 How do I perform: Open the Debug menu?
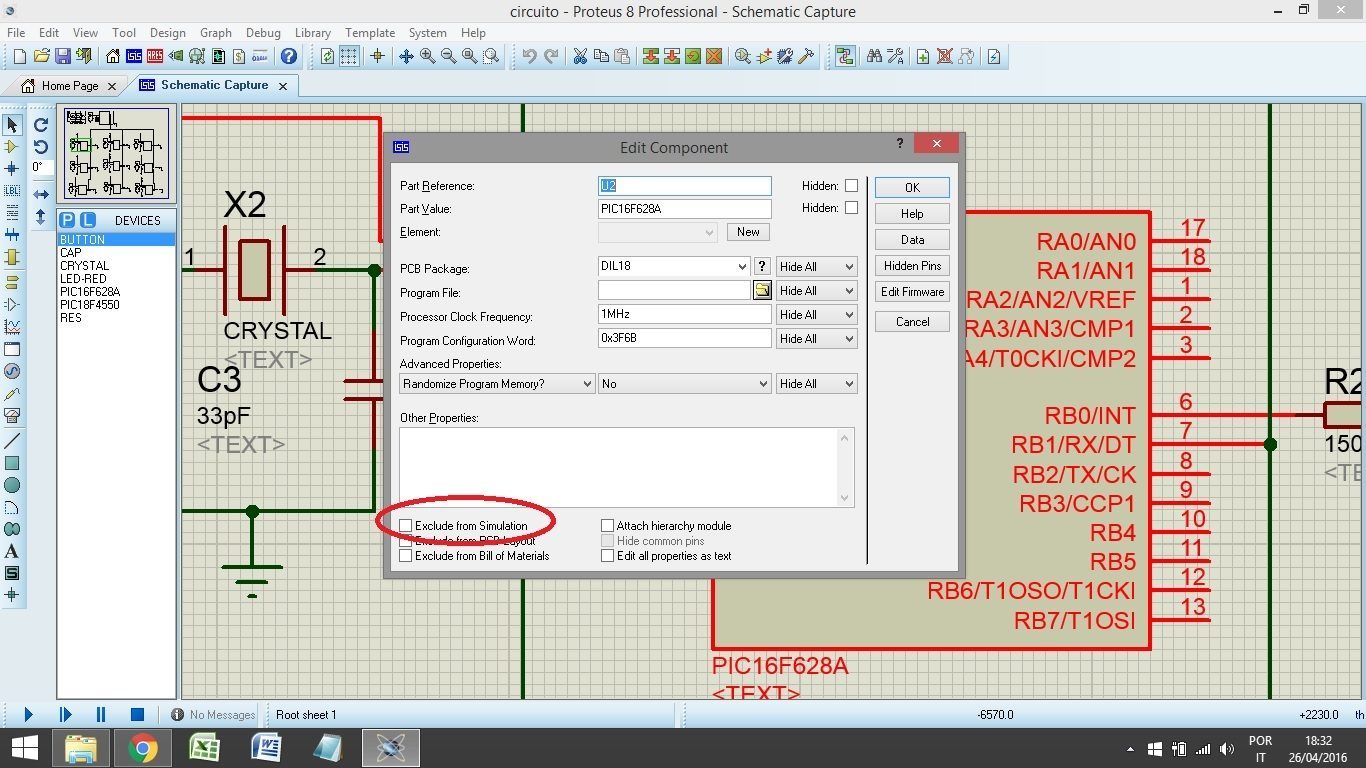click(263, 33)
